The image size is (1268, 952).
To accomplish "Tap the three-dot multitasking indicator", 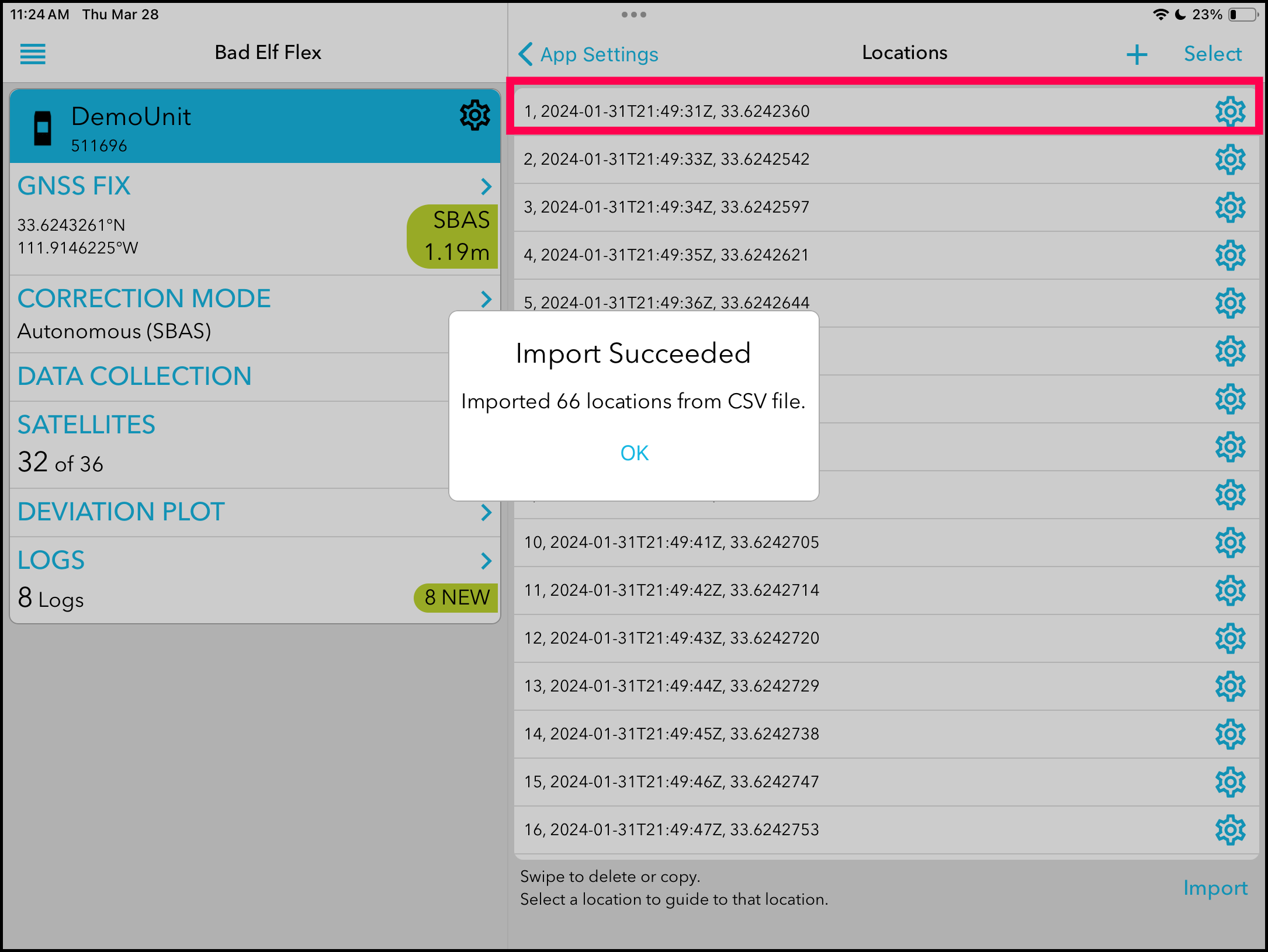I will [x=633, y=15].
